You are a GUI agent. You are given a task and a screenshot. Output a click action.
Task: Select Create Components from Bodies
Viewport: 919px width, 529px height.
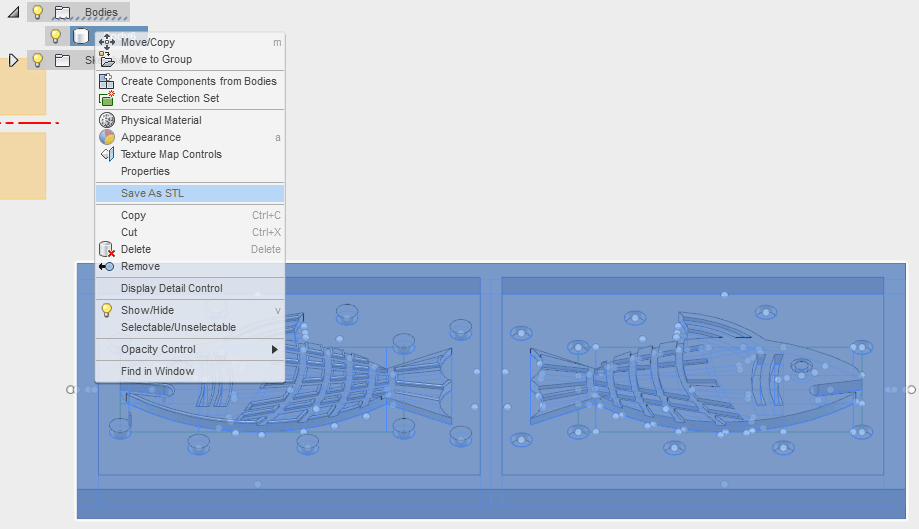click(x=190, y=81)
